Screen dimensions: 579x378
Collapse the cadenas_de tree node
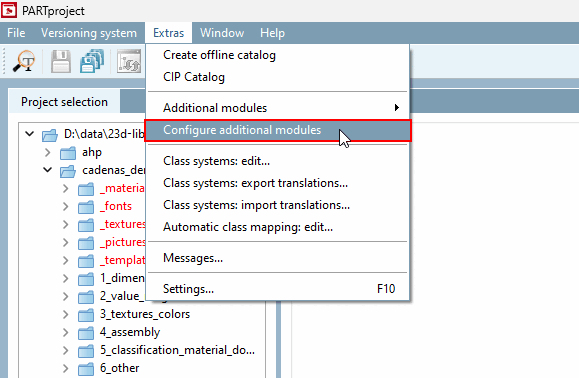(48, 170)
